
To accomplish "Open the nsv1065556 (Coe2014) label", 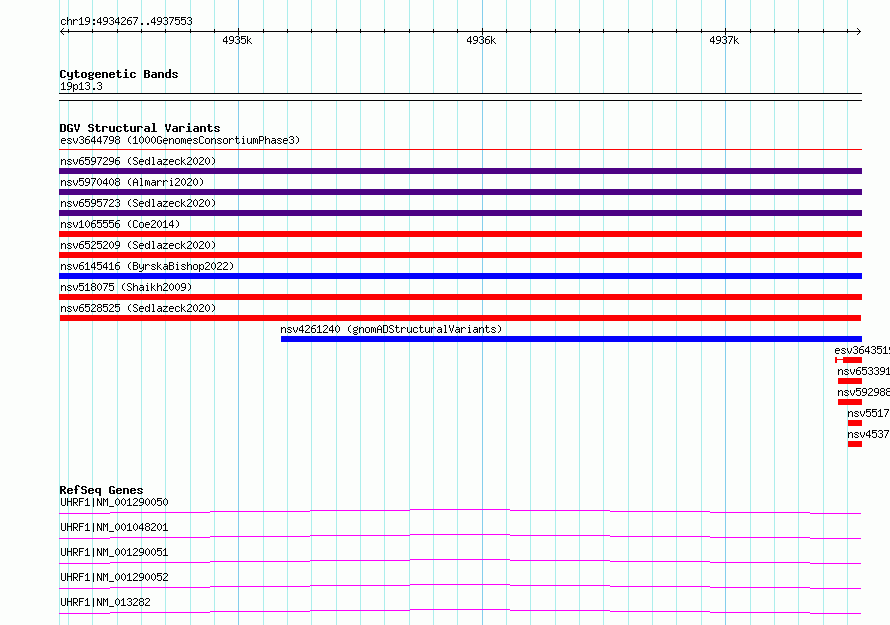I will pos(120,224).
